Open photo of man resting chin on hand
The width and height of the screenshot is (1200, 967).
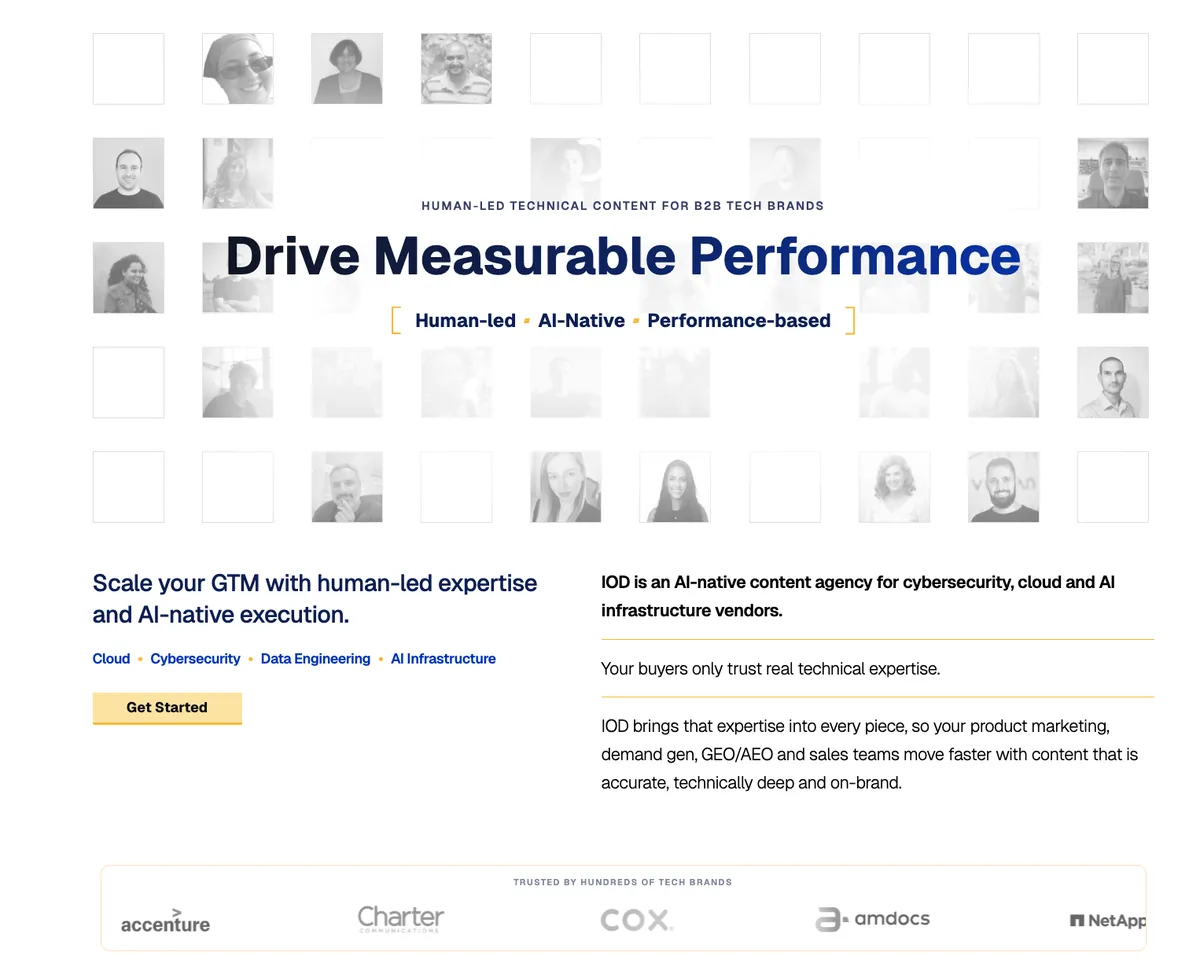[x=347, y=487]
